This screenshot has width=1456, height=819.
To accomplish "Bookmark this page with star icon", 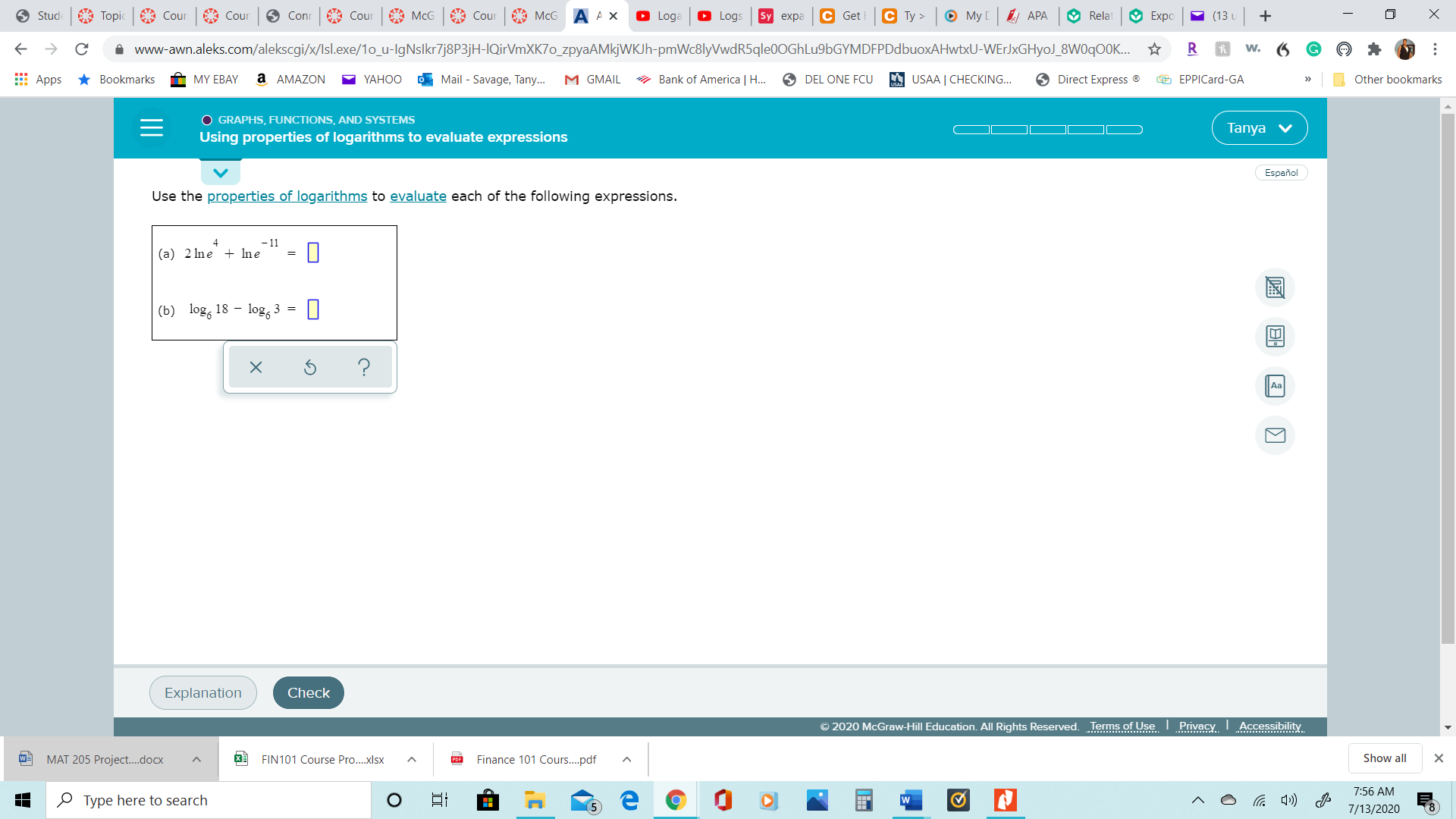I will pos(1154,49).
